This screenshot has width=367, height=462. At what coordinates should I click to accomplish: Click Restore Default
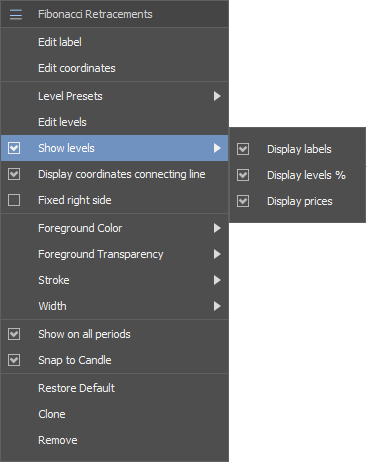115,388
